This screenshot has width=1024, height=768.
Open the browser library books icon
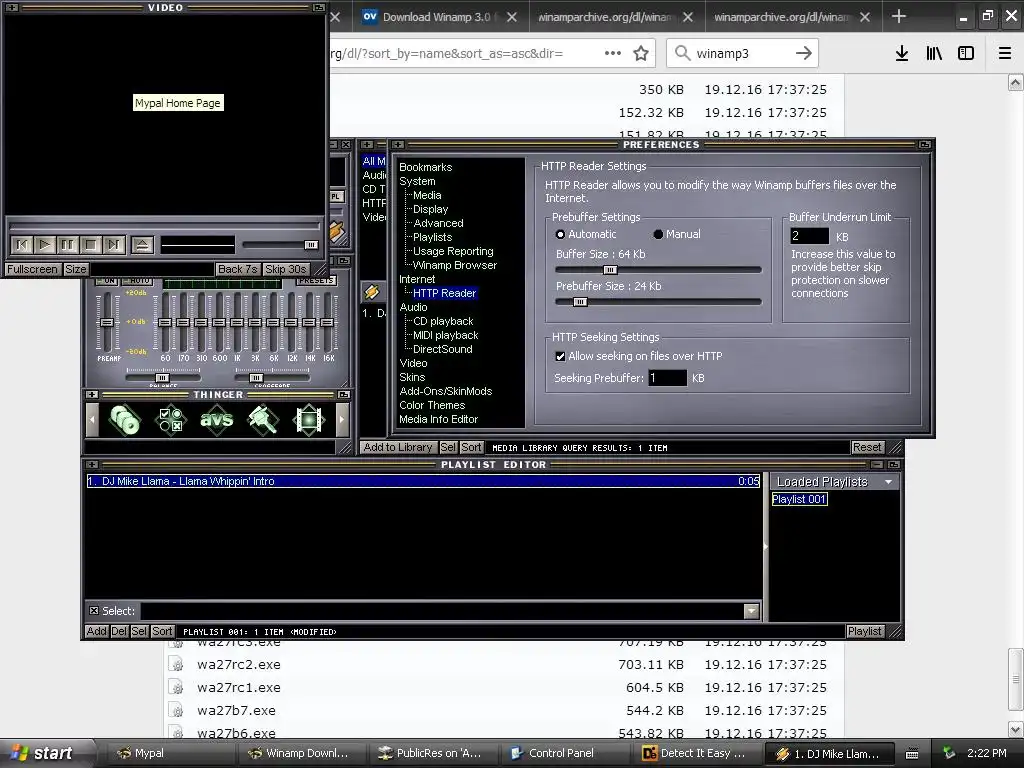click(x=934, y=54)
